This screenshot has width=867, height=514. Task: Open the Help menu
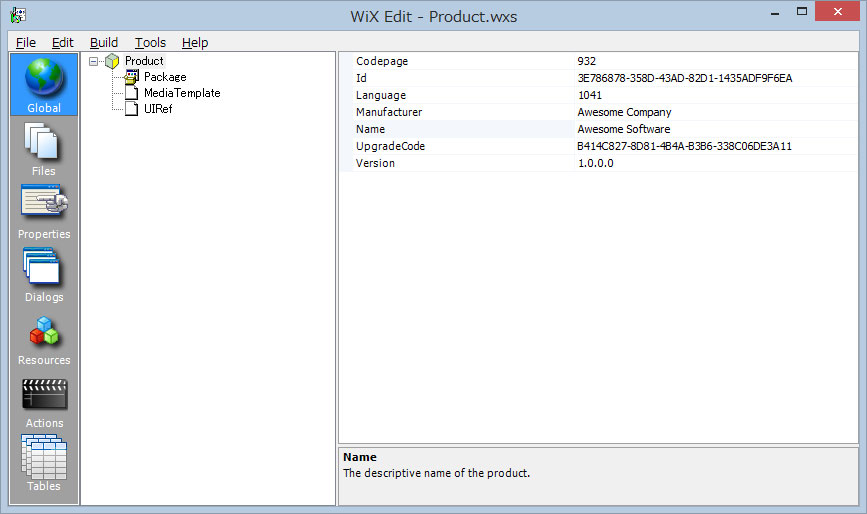195,42
